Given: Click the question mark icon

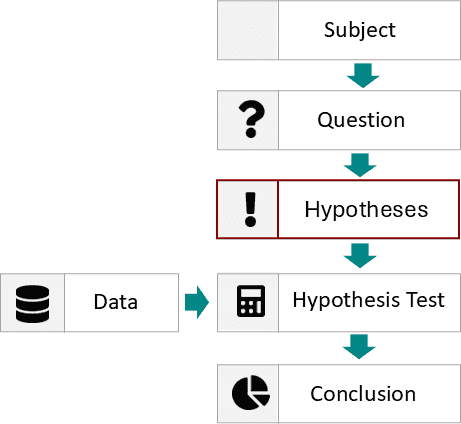Looking at the screenshot, I should [251, 119].
